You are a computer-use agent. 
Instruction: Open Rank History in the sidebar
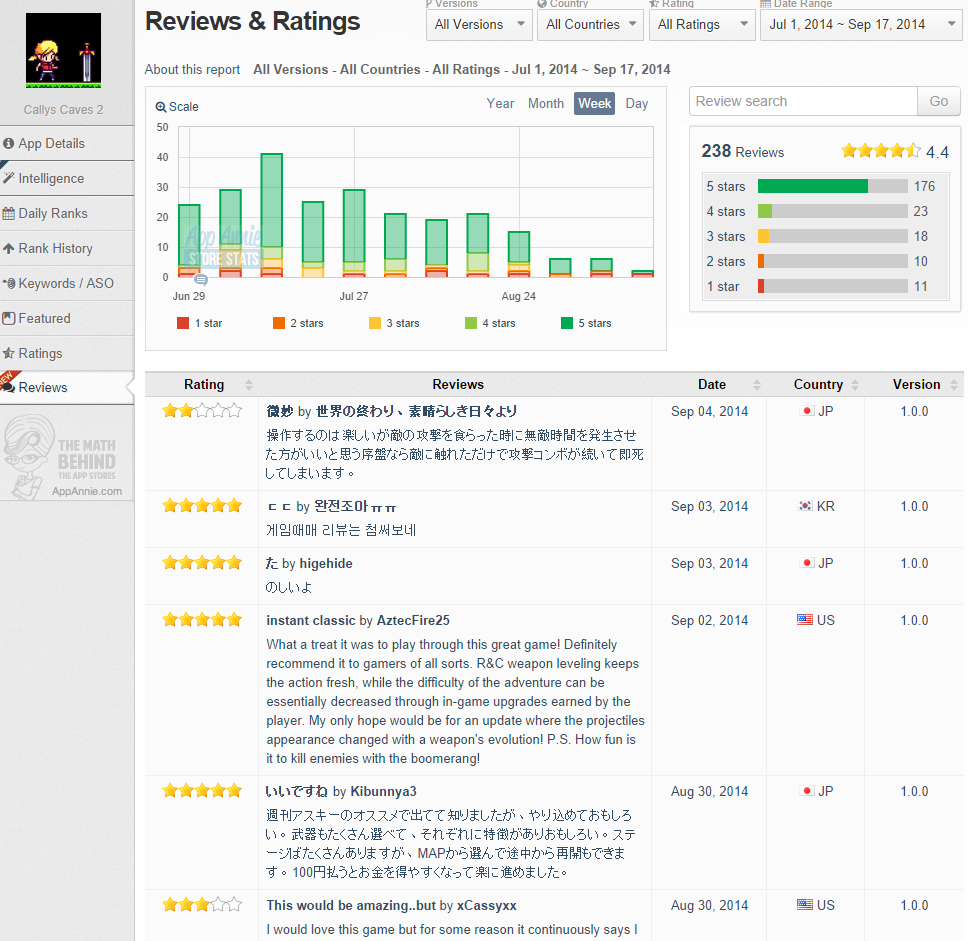[x=55, y=248]
